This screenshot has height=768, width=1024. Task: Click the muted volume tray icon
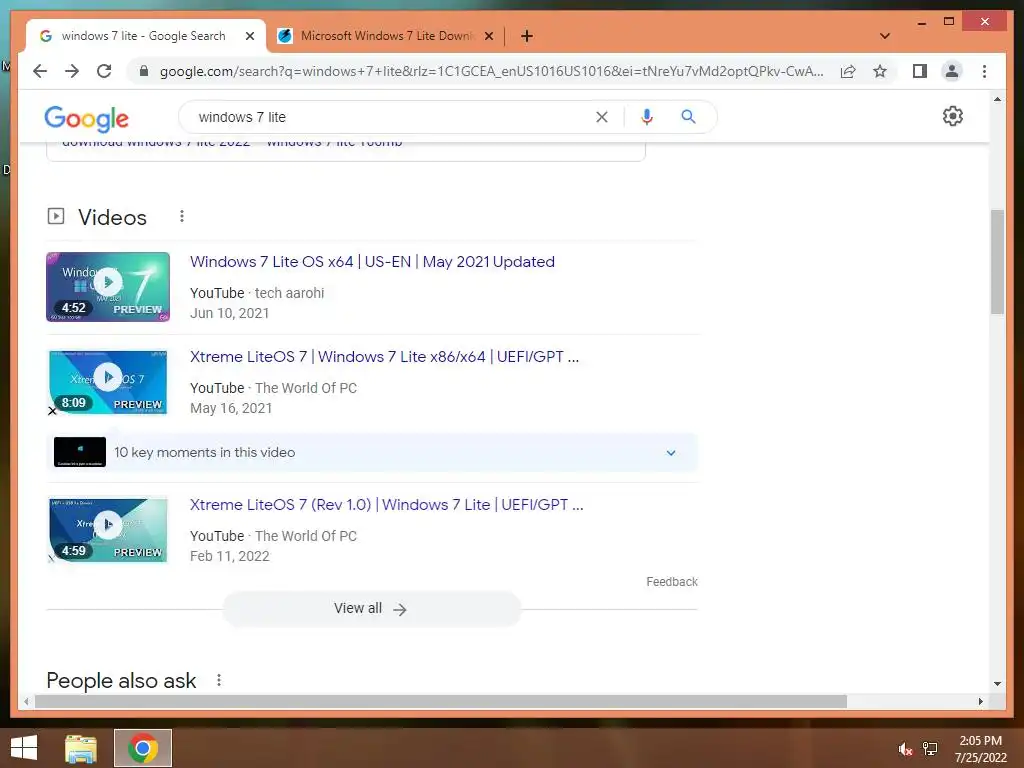pyautogui.click(x=904, y=749)
